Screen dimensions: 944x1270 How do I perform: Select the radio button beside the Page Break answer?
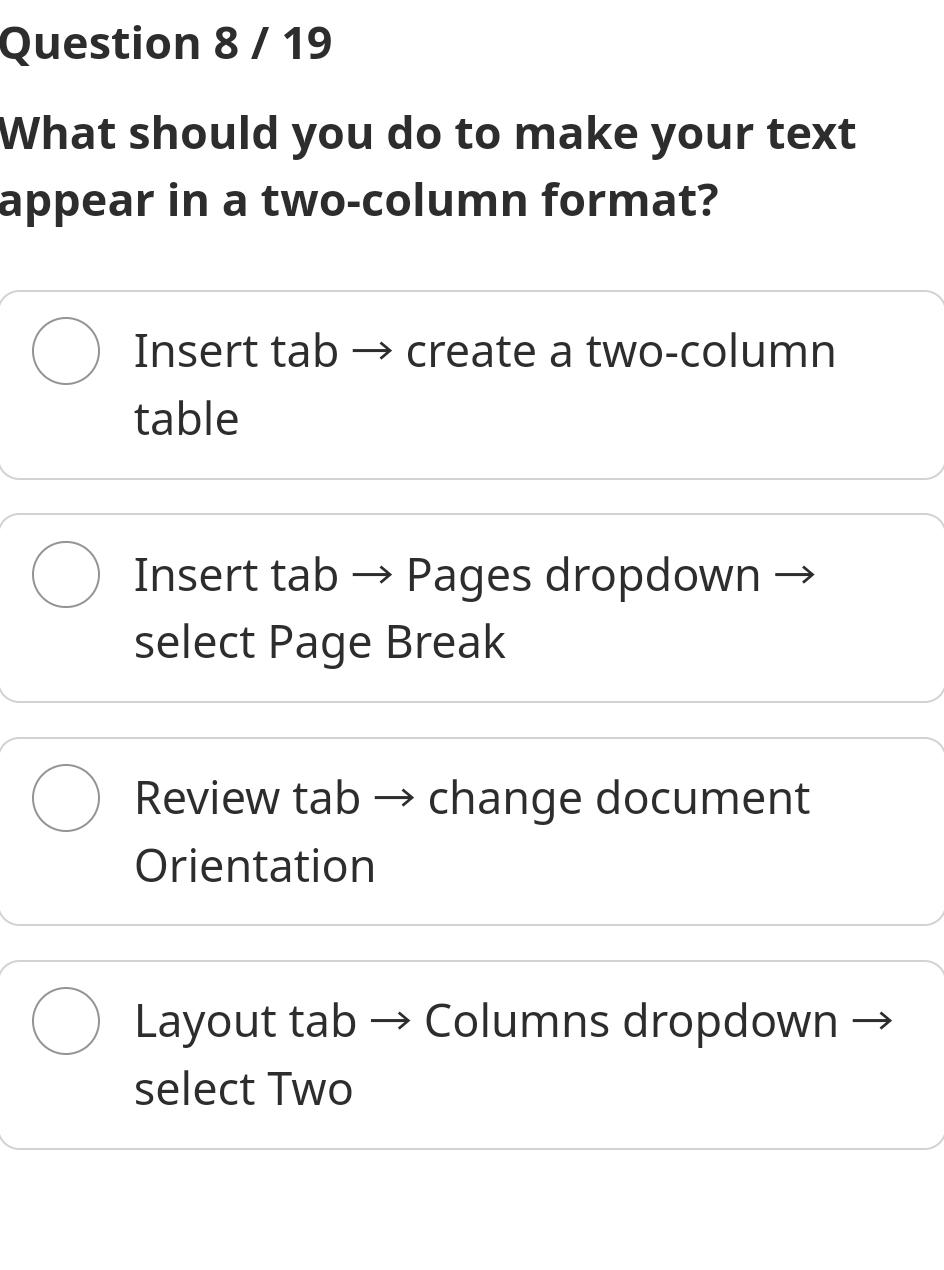click(x=66, y=573)
